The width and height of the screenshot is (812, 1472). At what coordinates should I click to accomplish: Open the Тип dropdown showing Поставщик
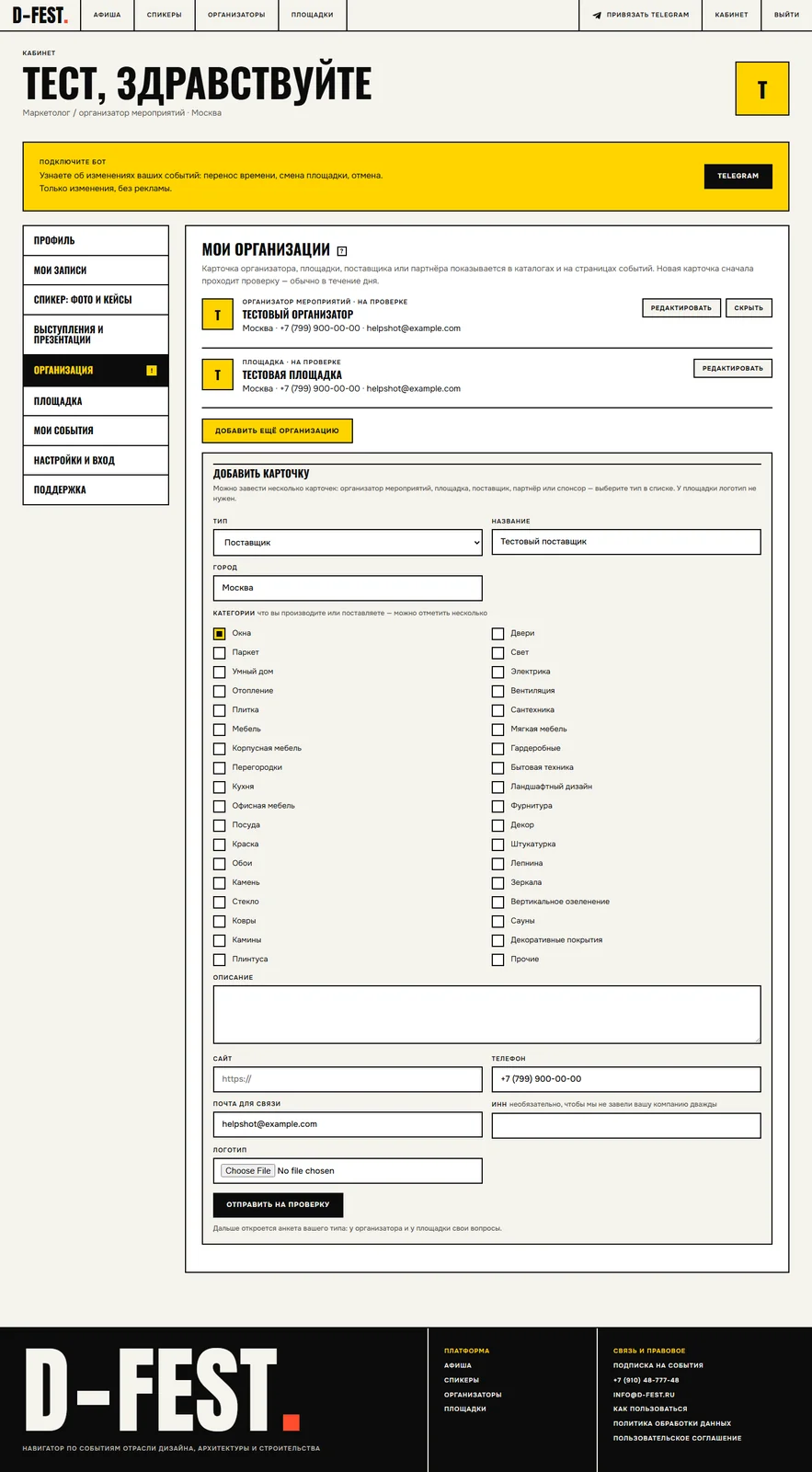tap(348, 543)
